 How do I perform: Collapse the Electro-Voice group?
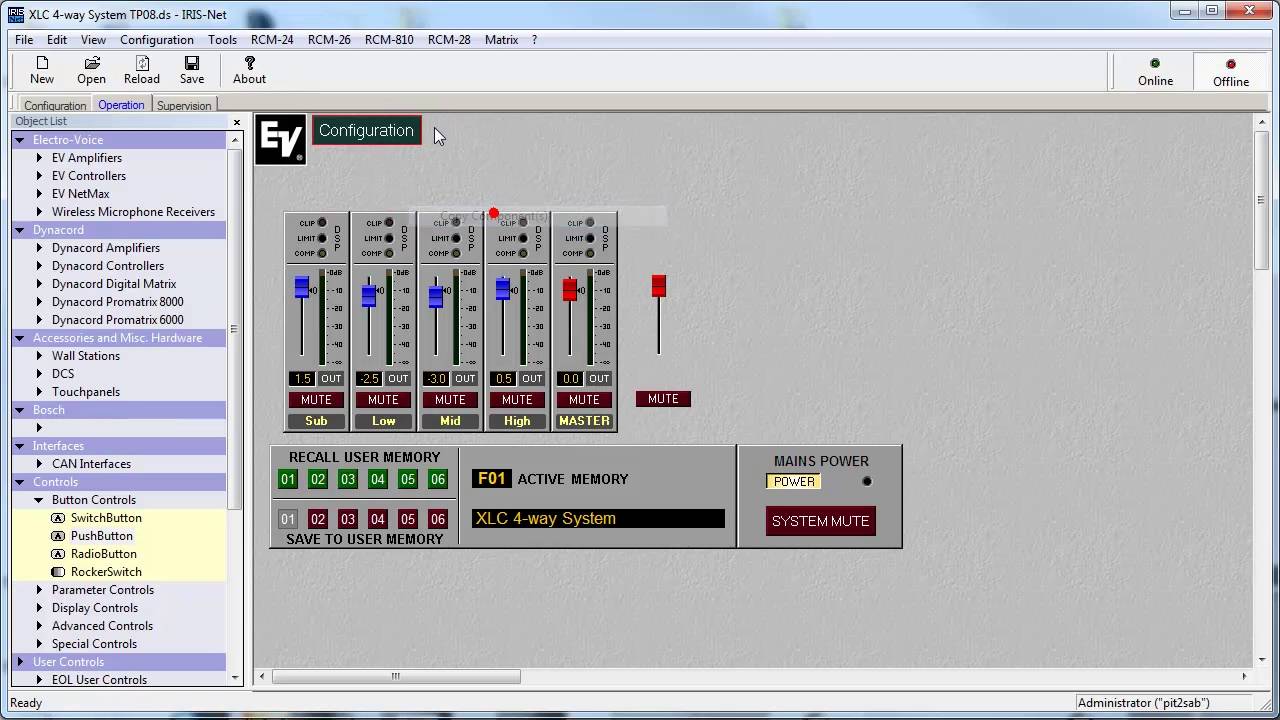[19, 140]
